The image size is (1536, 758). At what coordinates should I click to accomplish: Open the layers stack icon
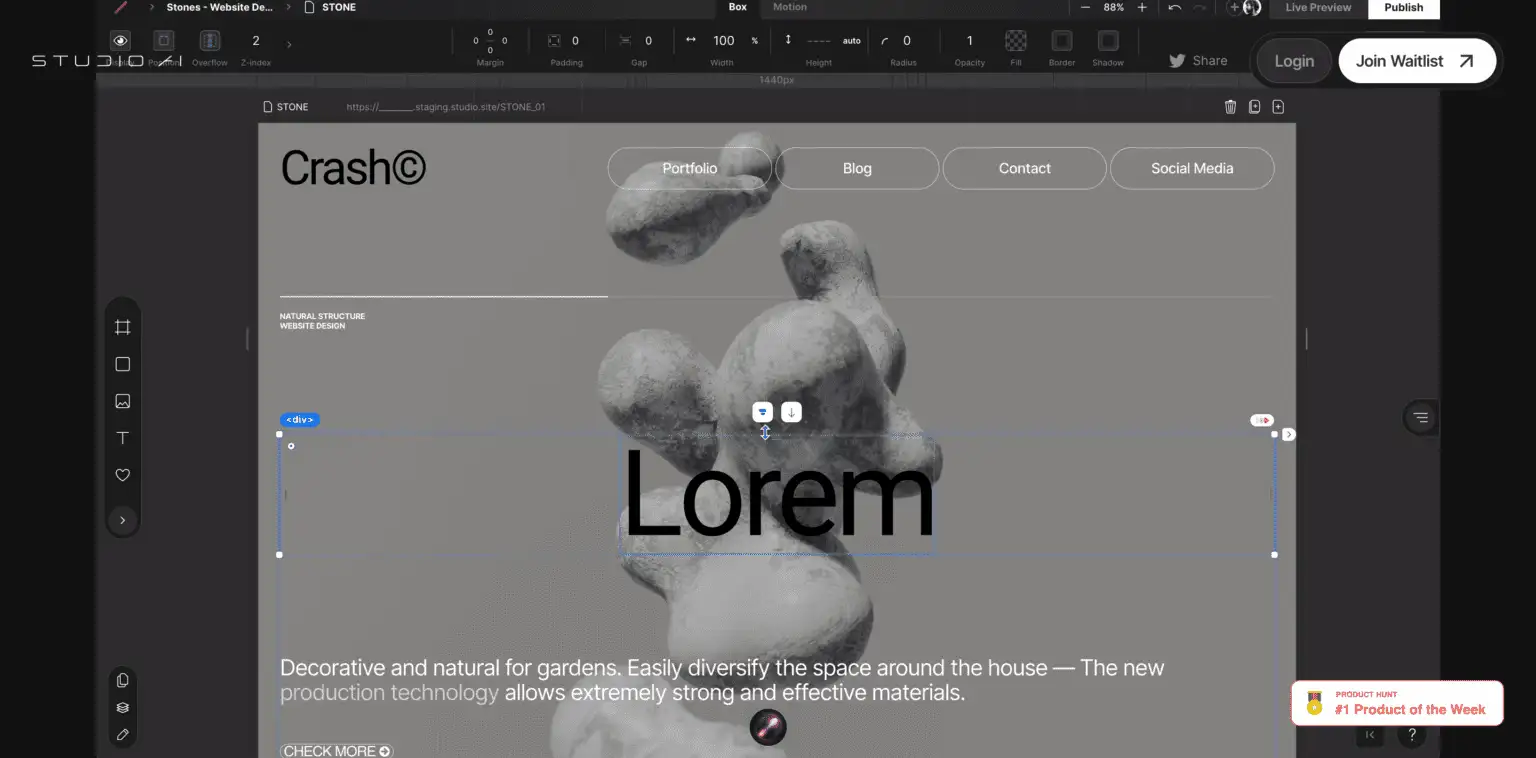pos(123,707)
